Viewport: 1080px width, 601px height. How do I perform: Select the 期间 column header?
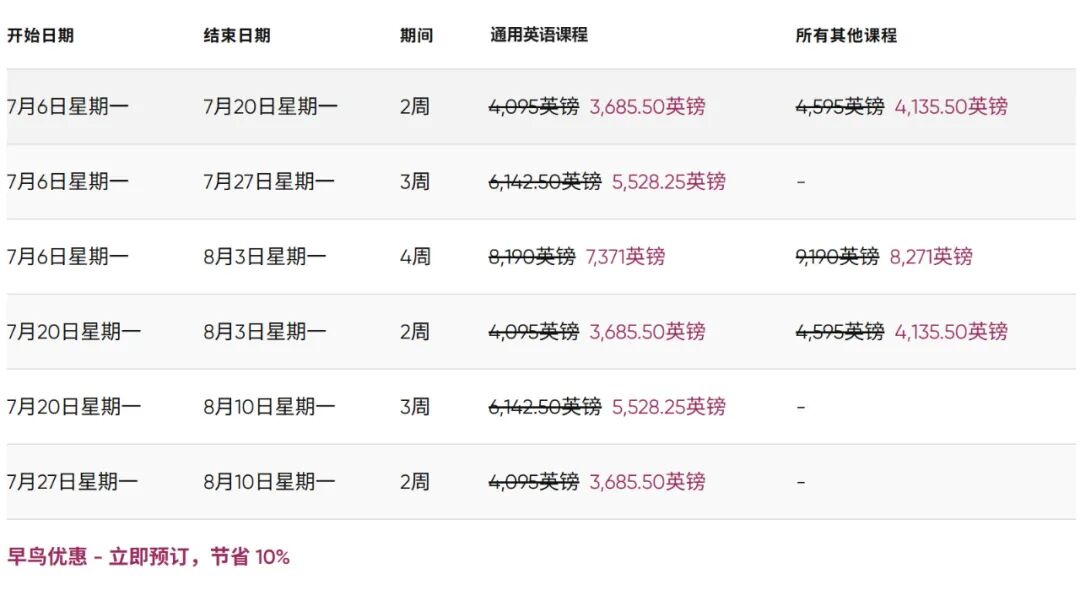coord(416,35)
